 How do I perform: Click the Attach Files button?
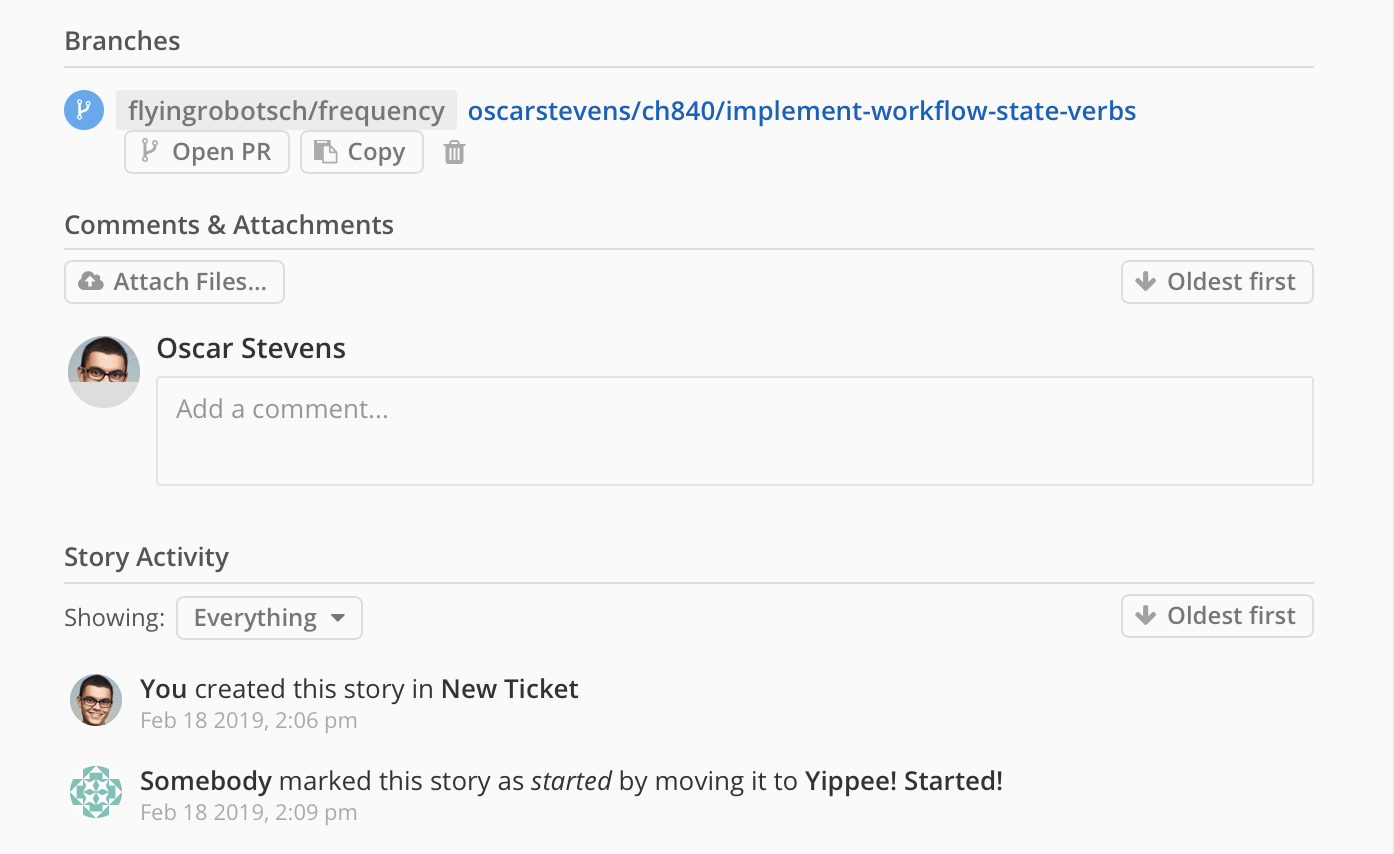[174, 282]
